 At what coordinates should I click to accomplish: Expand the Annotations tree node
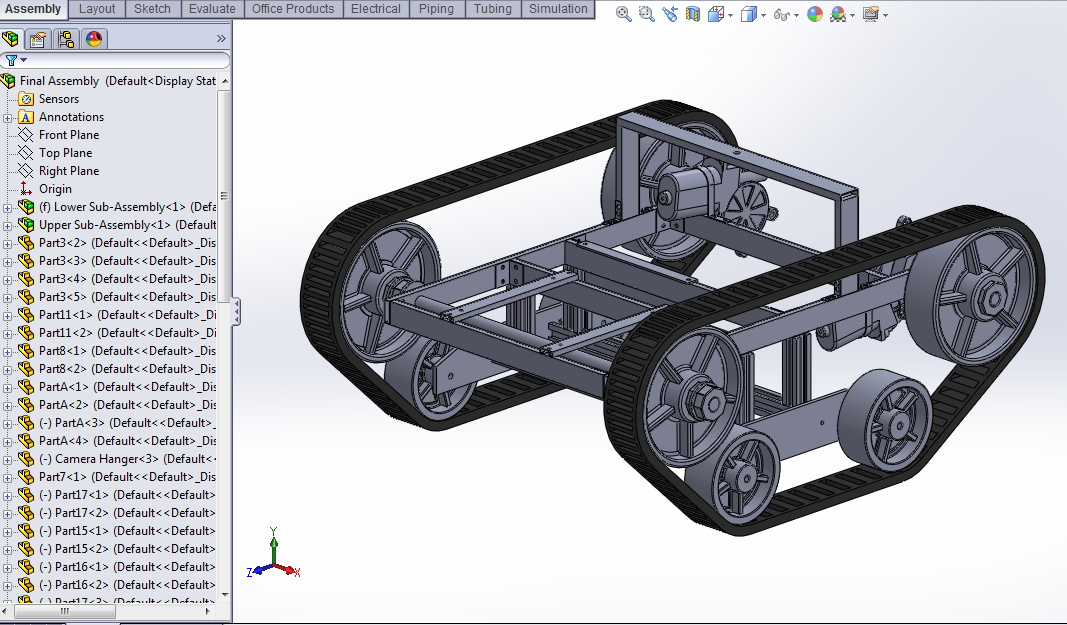pos(7,118)
